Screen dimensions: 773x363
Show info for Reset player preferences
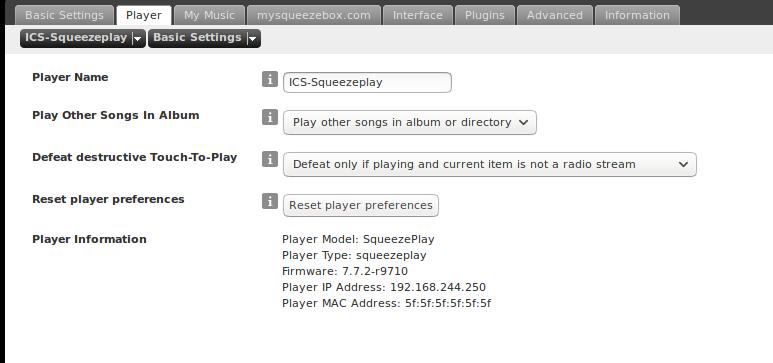click(x=270, y=201)
